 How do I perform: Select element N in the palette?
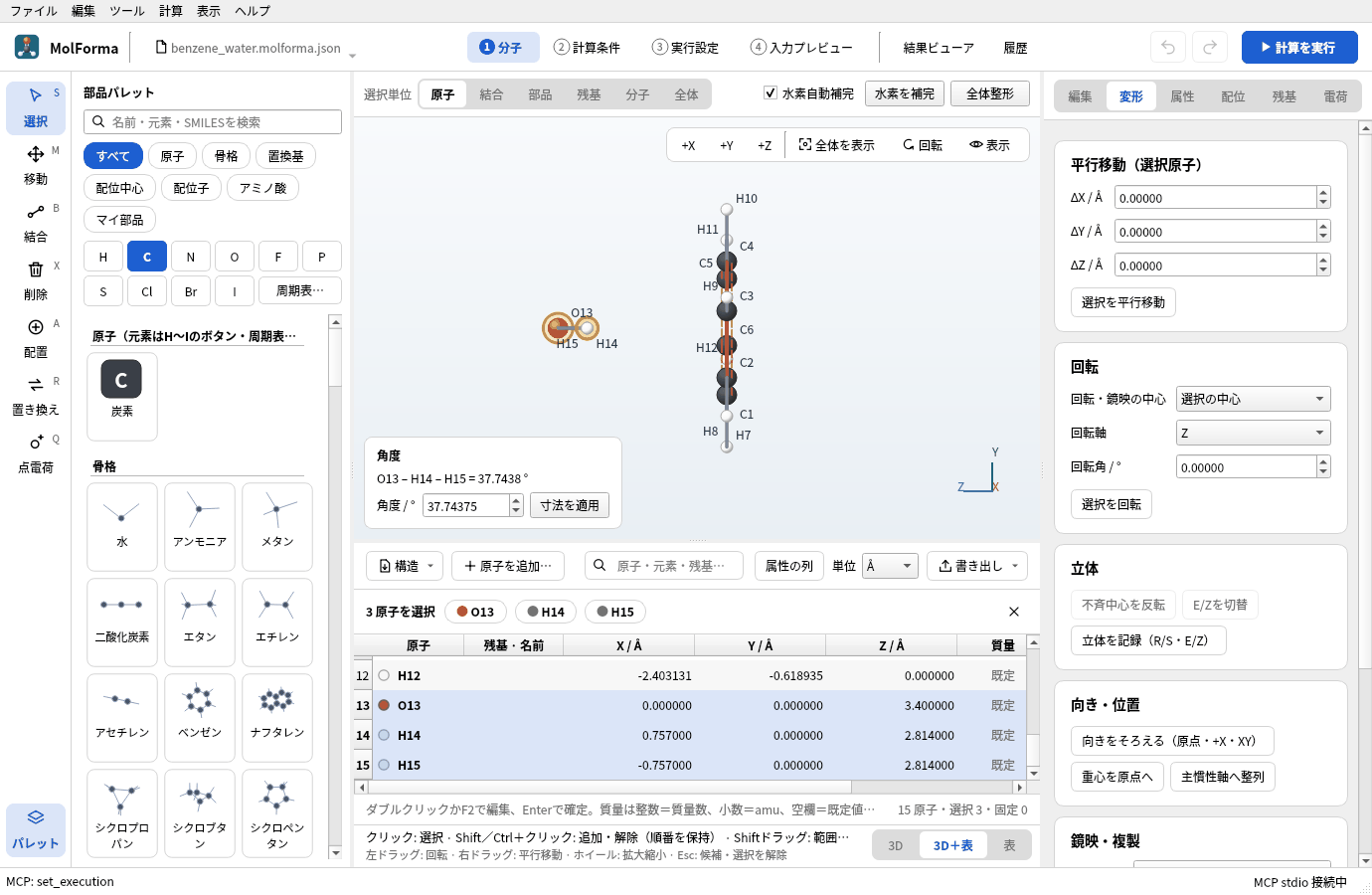click(x=191, y=257)
